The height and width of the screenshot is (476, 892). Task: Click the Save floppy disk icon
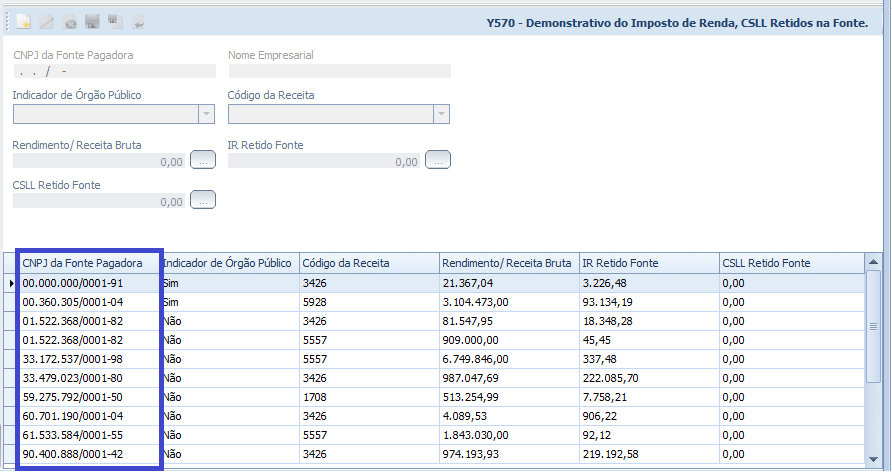(92, 22)
